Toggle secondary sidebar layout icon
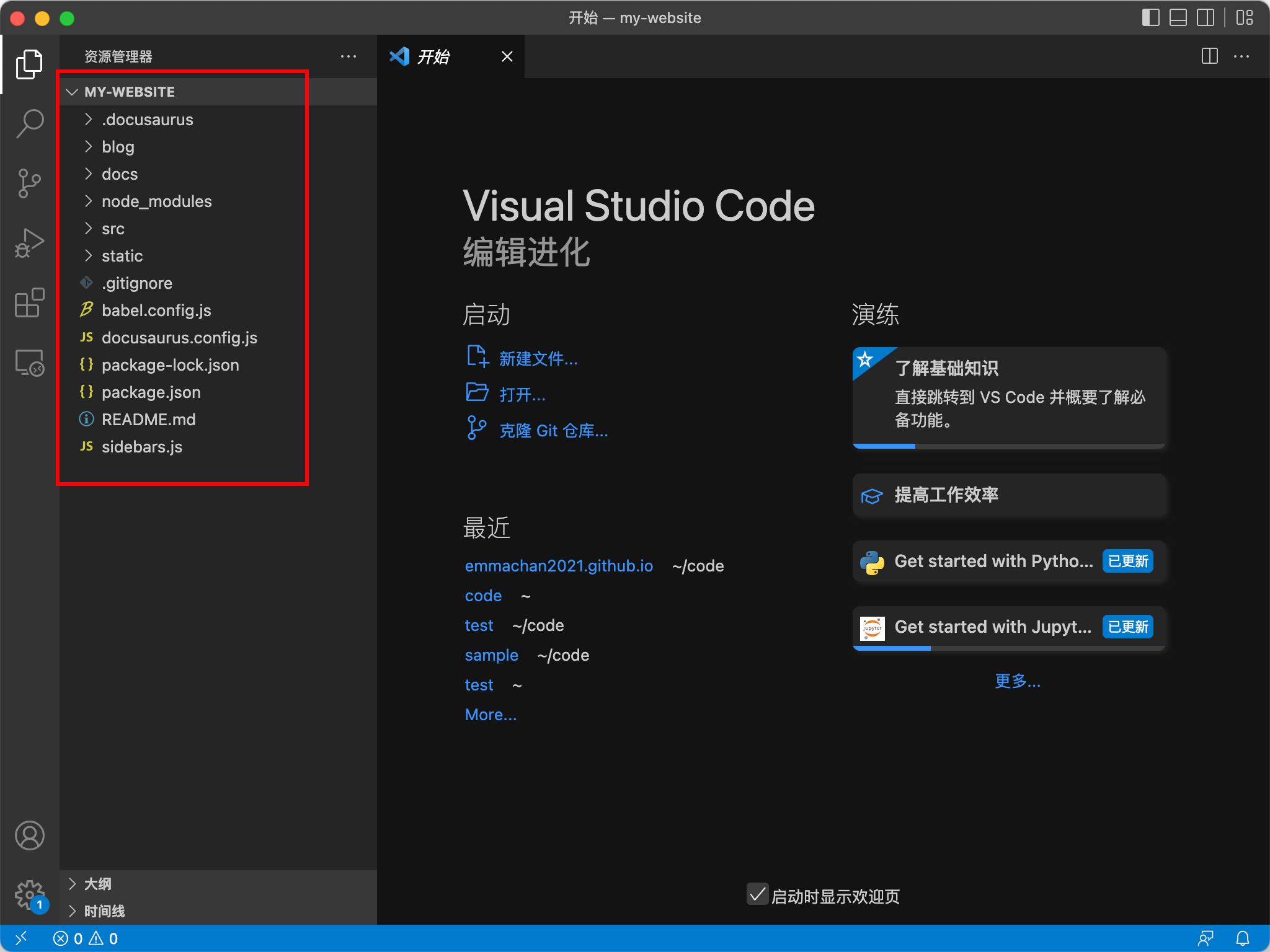 [1206, 17]
